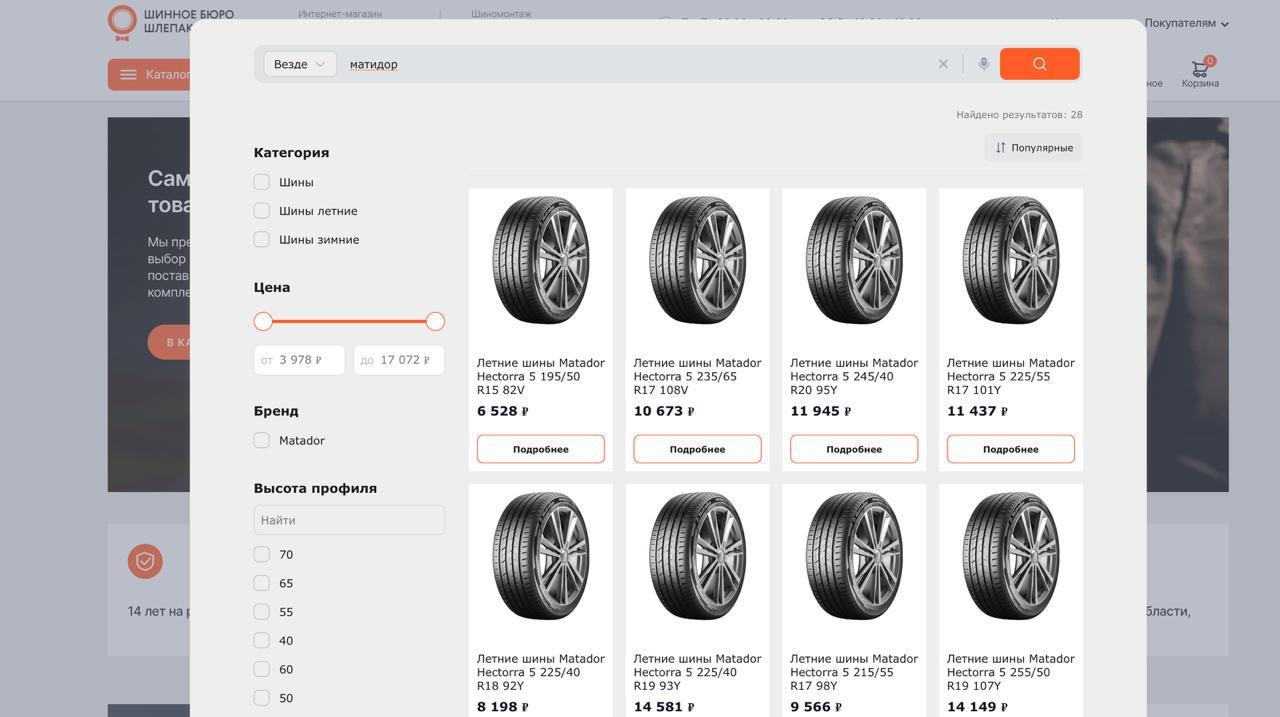Open tire image for 195/50 R15 82V
1280x717 pixels.
pos(541,260)
